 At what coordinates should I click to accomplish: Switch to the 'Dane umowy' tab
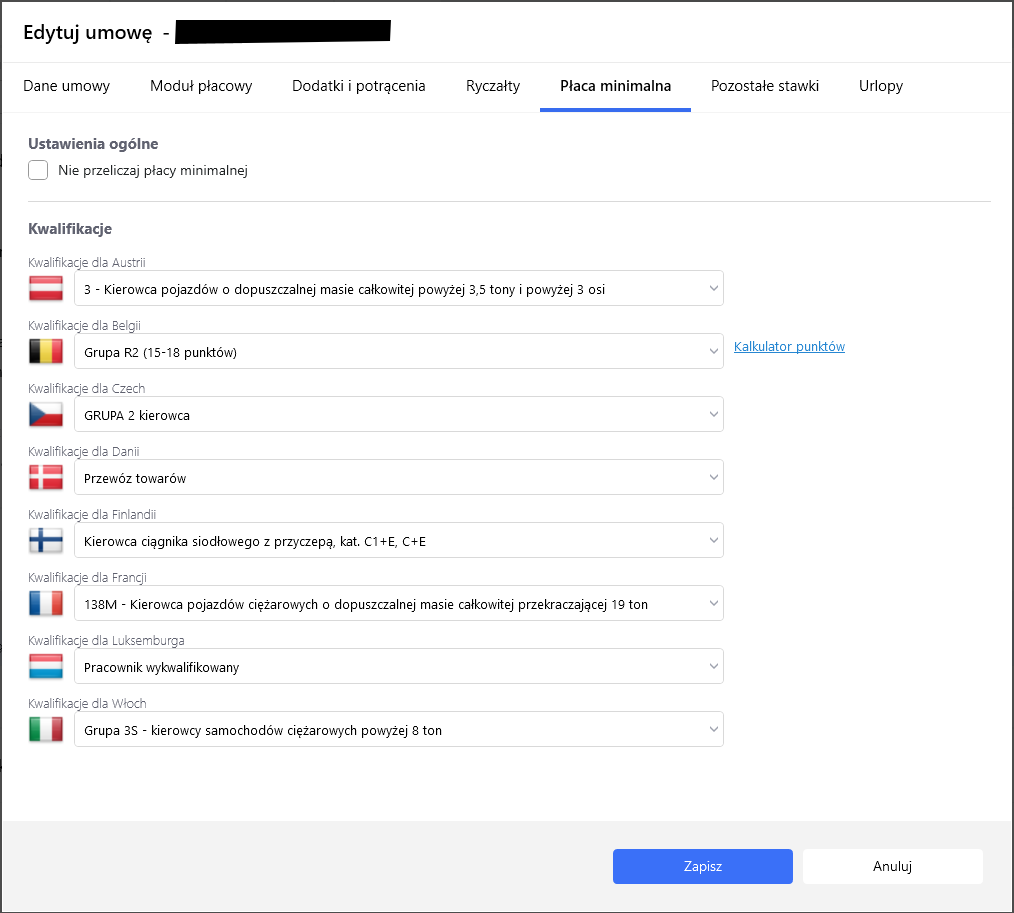pos(67,86)
